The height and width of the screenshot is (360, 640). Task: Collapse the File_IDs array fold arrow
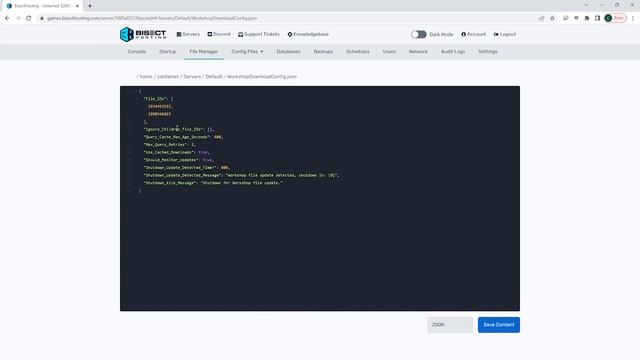click(x=136, y=99)
